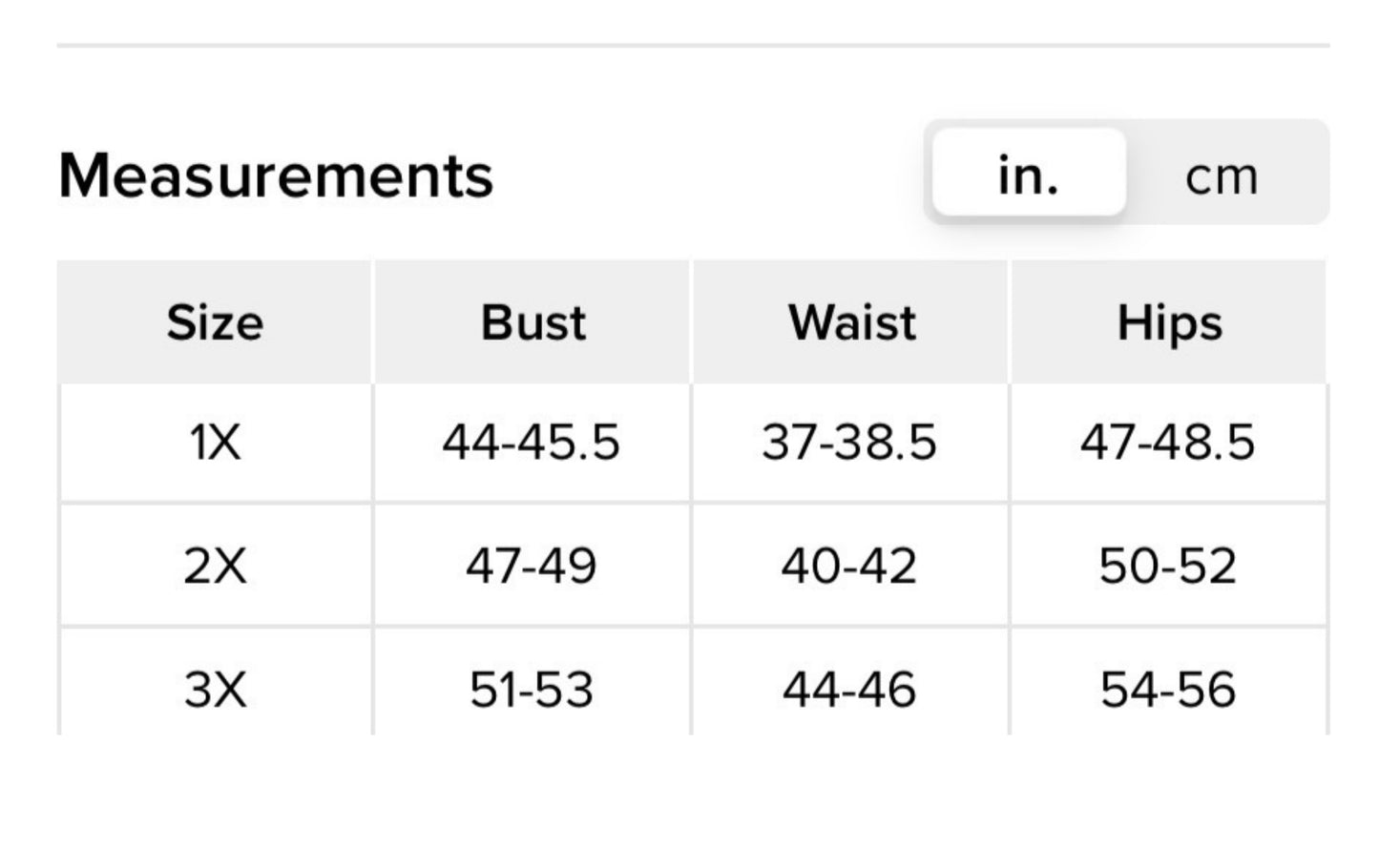
Task: Select hips value 54-56
Action: pos(1168,689)
